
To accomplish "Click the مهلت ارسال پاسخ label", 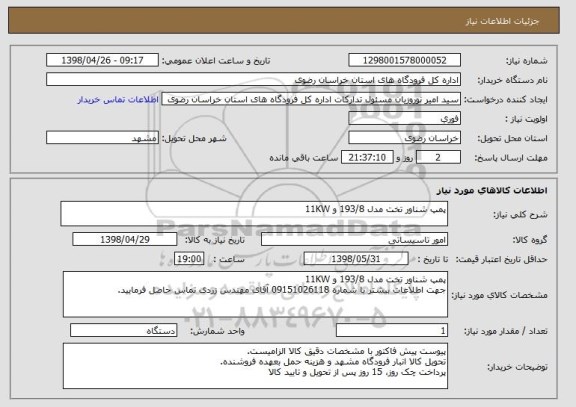I will pos(511,158).
